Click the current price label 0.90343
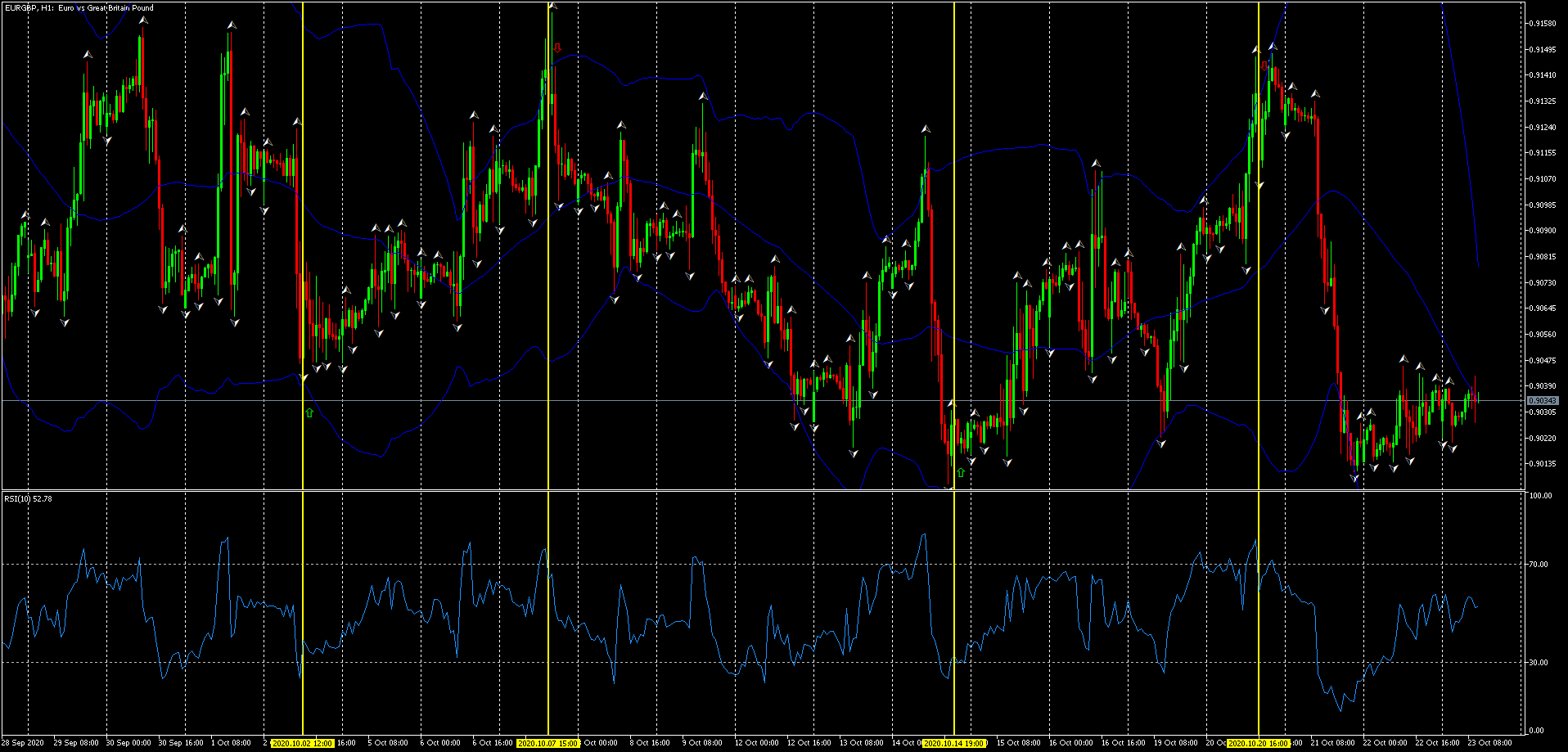Viewport: 1568px width, 752px height. (x=1542, y=400)
